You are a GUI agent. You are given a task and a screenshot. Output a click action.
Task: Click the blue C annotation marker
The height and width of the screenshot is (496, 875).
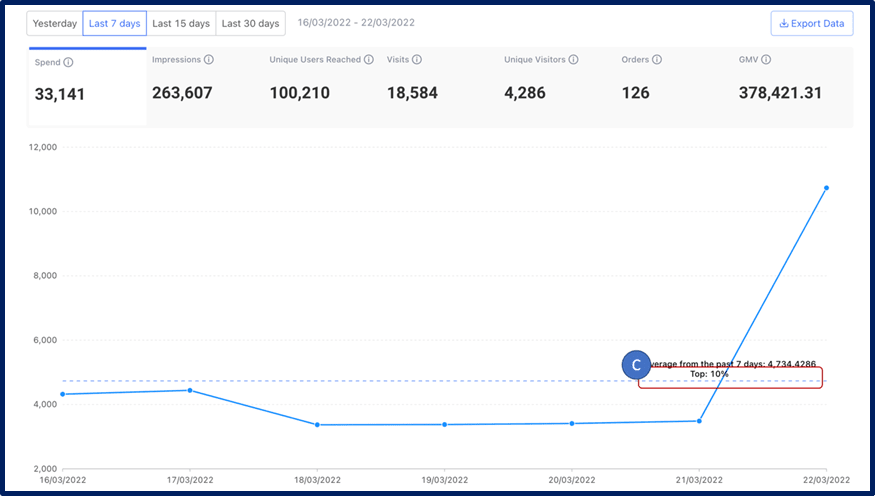(636, 365)
